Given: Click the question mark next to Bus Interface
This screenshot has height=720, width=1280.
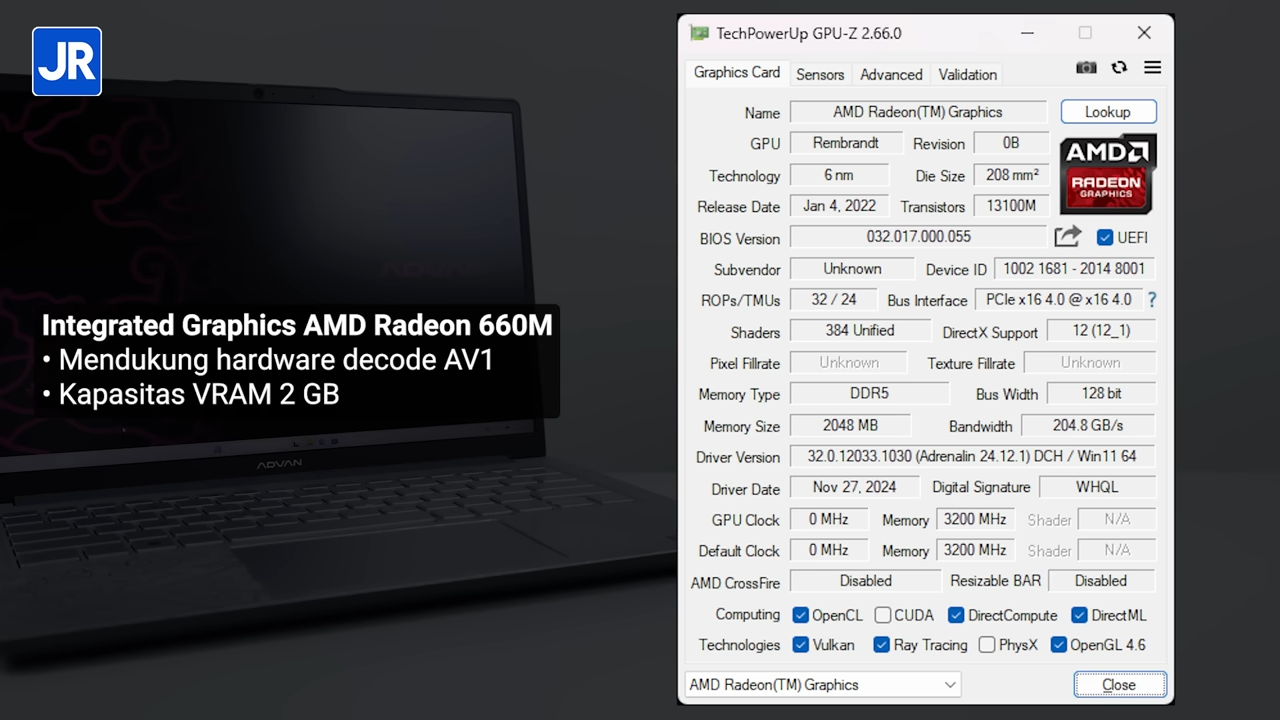Looking at the screenshot, I should point(1151,299).
